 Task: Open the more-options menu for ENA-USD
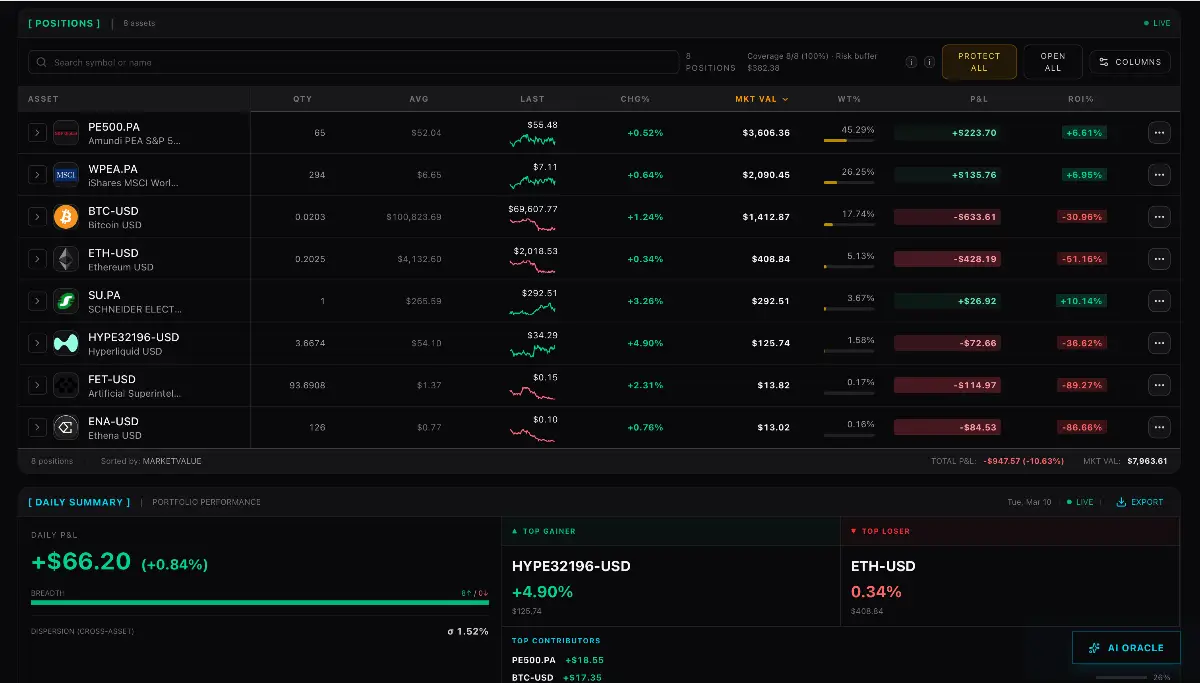point(1159,427)
